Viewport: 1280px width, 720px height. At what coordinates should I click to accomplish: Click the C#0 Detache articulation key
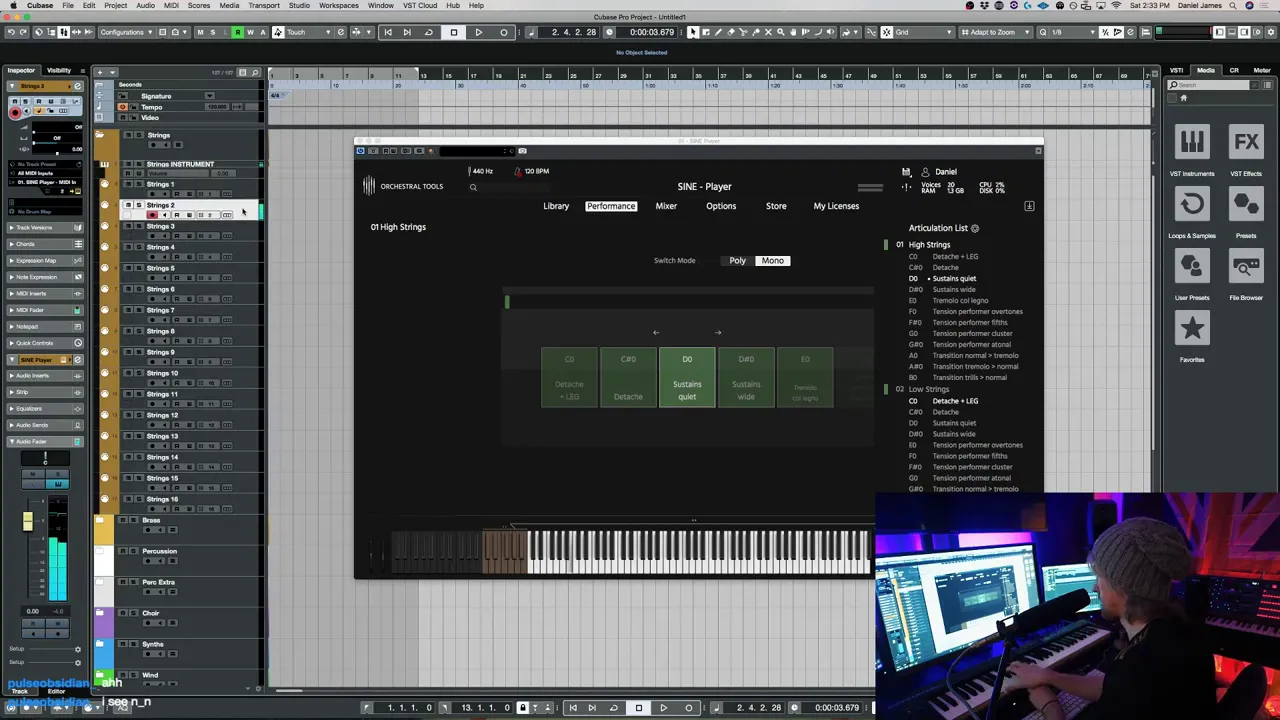click(x=628, y=377)
